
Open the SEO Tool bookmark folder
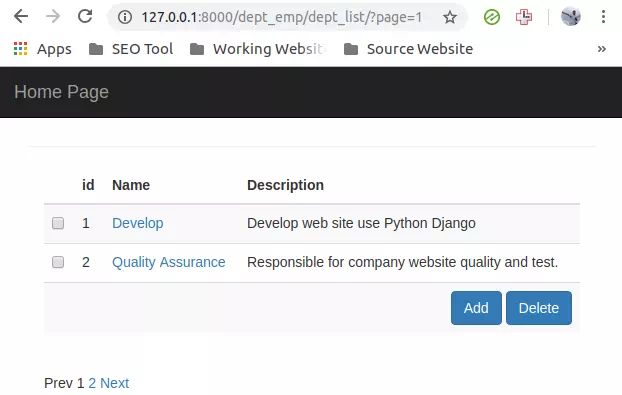131,49
